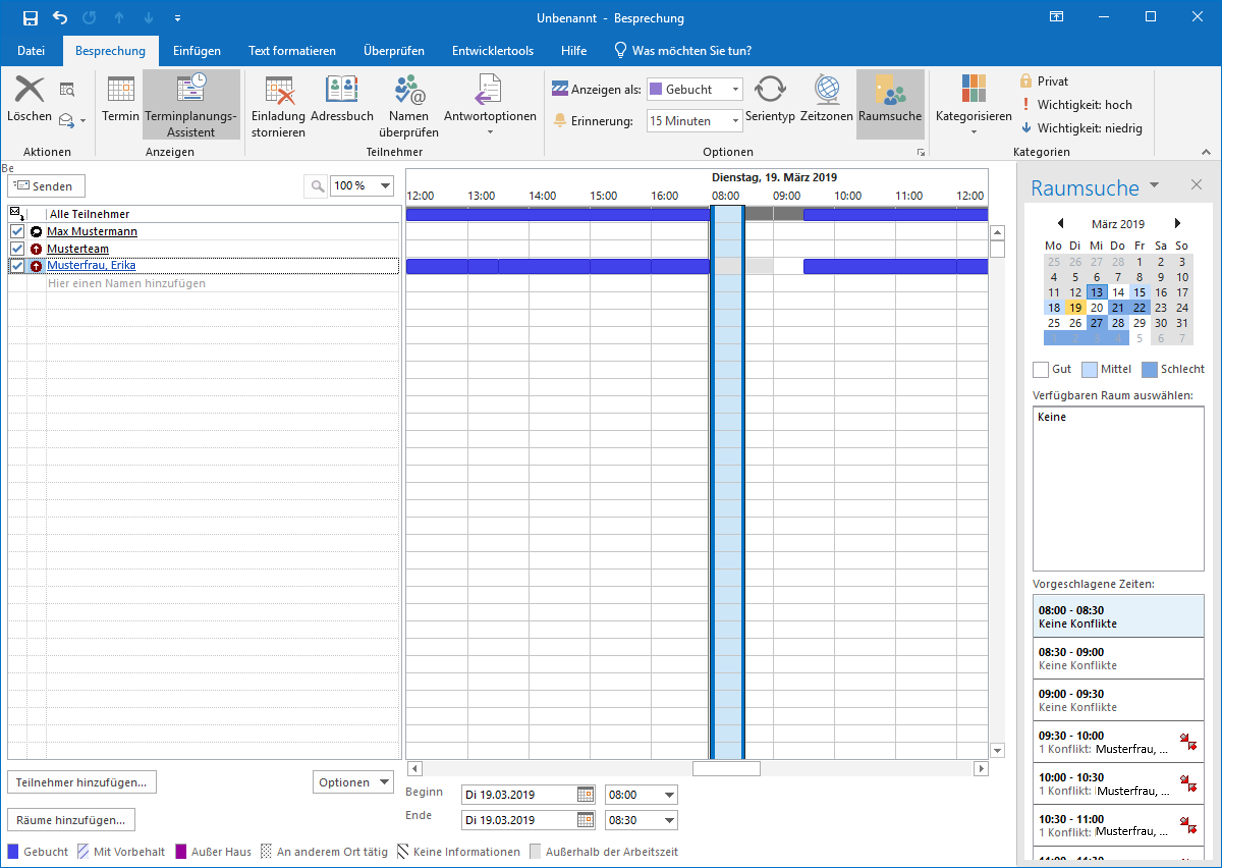Screen dimensions: 1237x868
Task: Switch to the Überprüfen tab
Action: (393, 51)
